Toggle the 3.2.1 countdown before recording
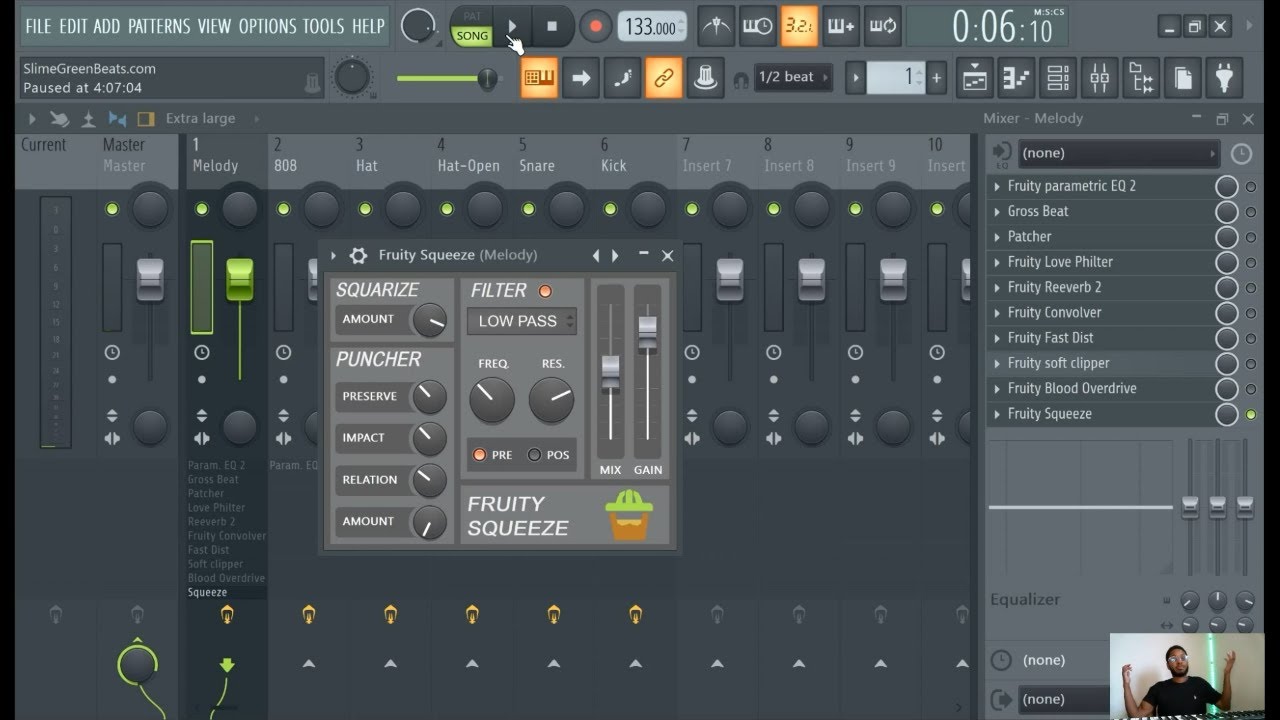This screenshot has width=1280, height=720. 799,26
